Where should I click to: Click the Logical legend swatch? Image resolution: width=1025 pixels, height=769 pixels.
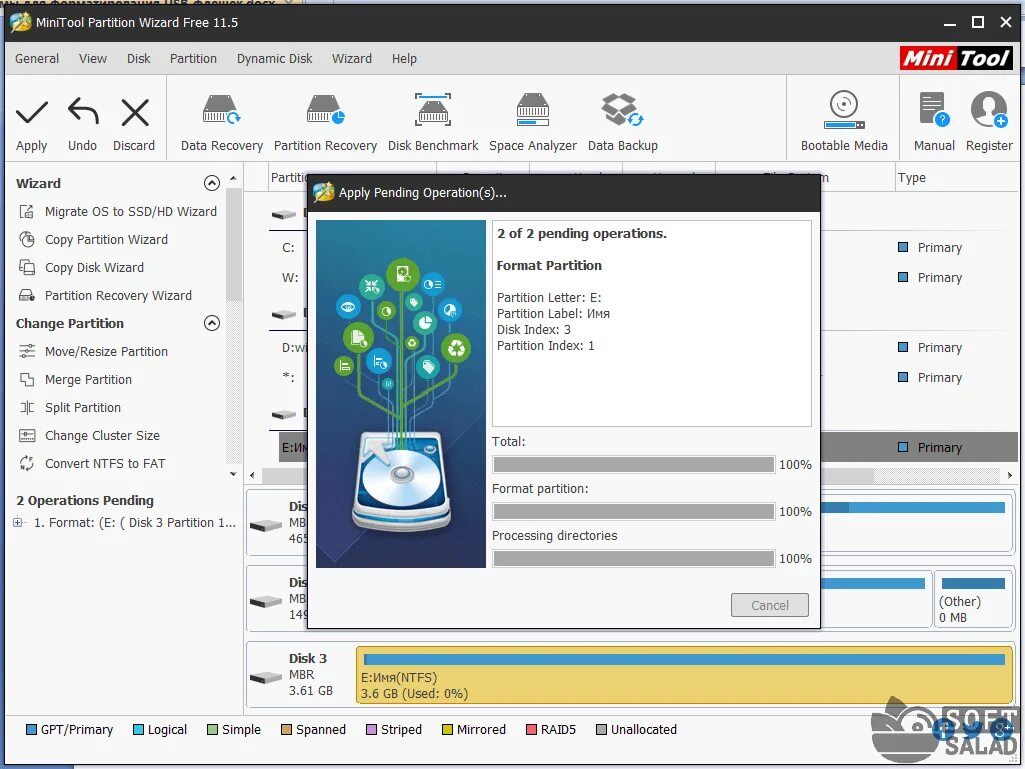pyautogui.click(x=138, y=729)
